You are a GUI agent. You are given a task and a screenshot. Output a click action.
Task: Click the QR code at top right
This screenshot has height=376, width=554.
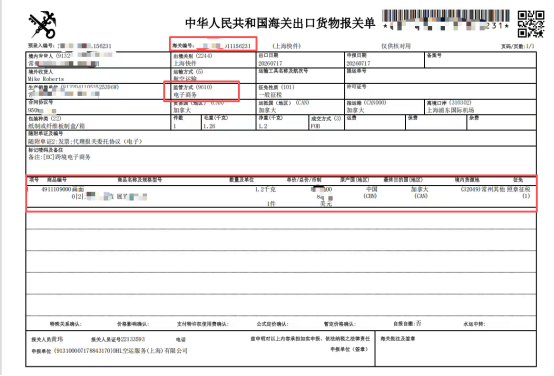coord(531,24)
